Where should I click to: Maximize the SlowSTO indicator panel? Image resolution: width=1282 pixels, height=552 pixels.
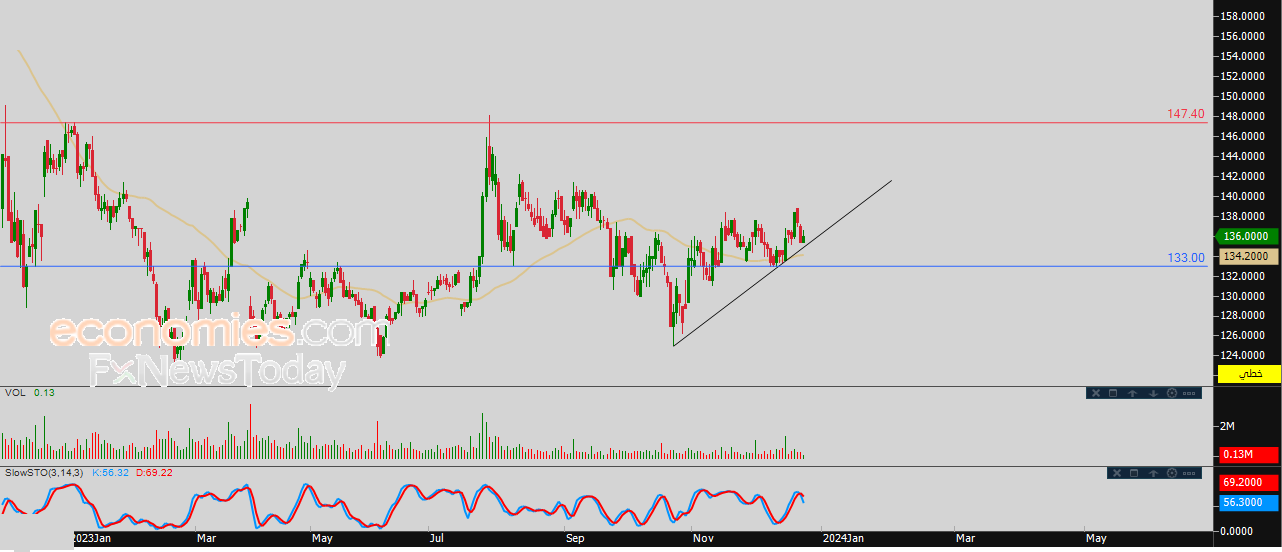pyautogui.click(x=1134, y=473)
